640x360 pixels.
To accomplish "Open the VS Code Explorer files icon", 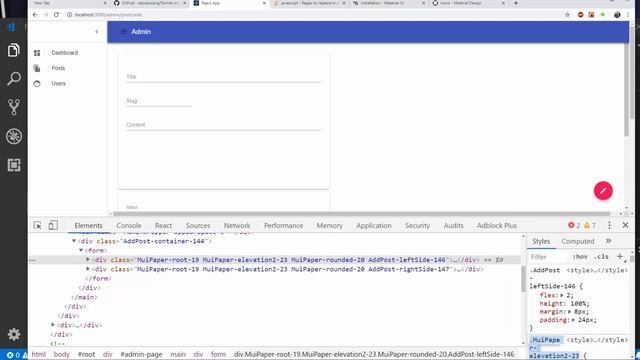I will [13, 50].
